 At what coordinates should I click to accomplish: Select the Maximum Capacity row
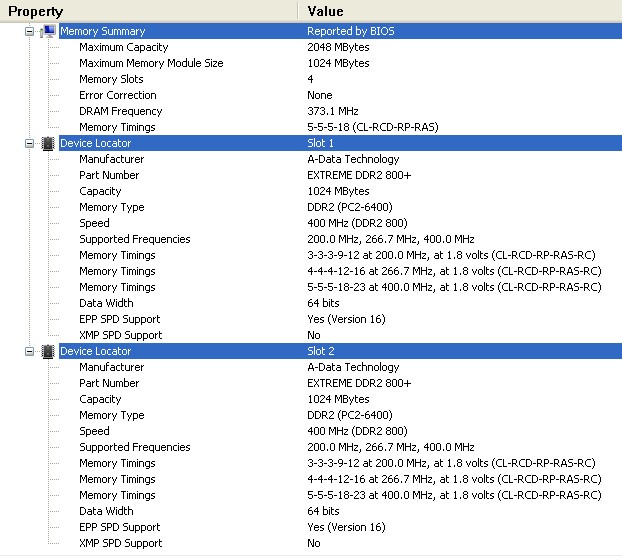123,47
